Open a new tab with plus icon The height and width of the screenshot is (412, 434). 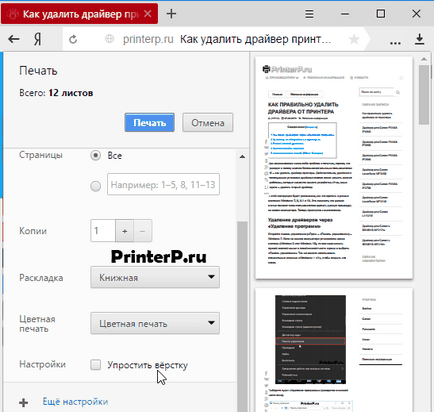[171, 14]
